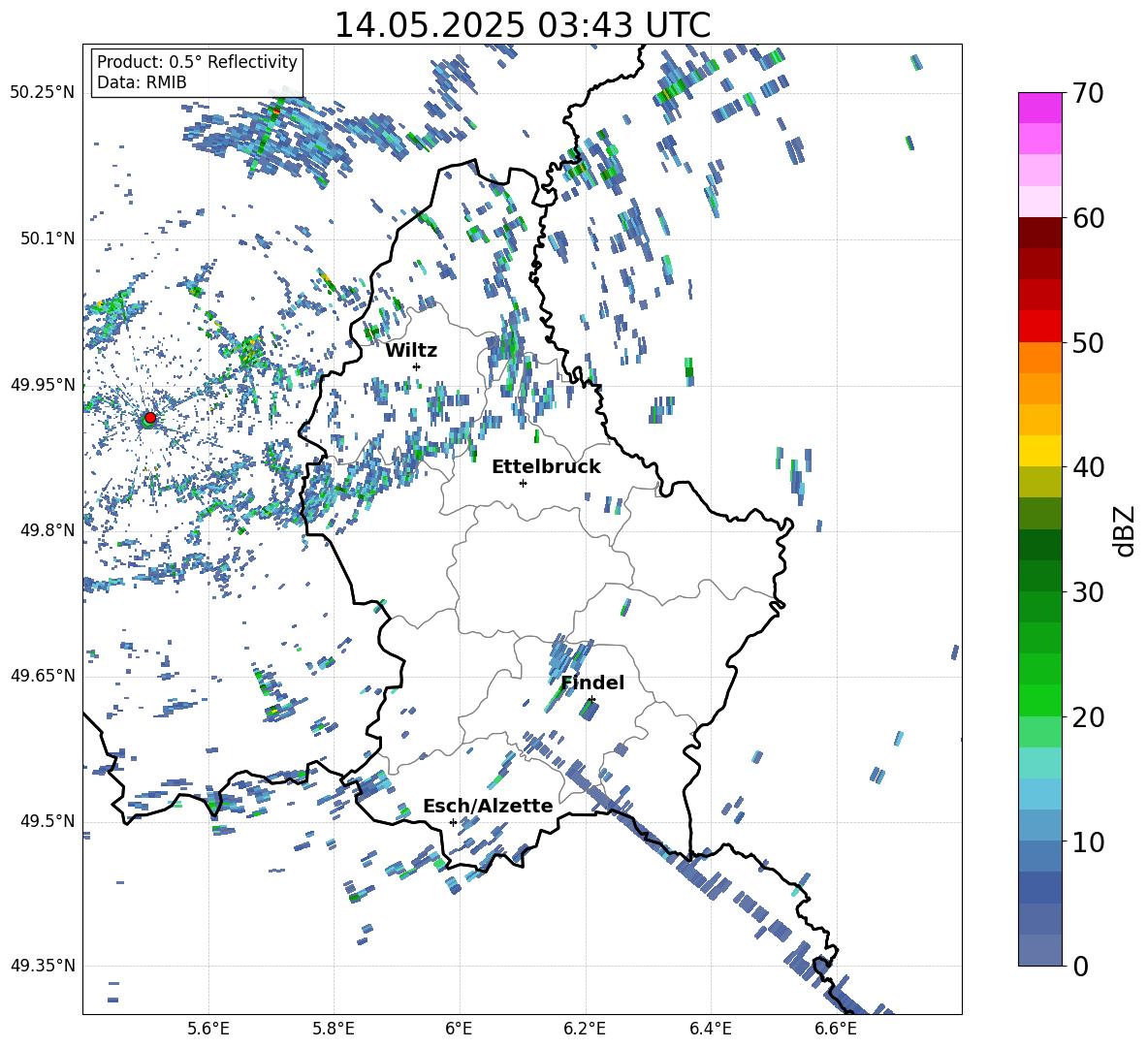Image resolution: width=1148 pixels, height=1048 pixels.
Task: Click the 6°E longitude tick label
Action: 459,1029
